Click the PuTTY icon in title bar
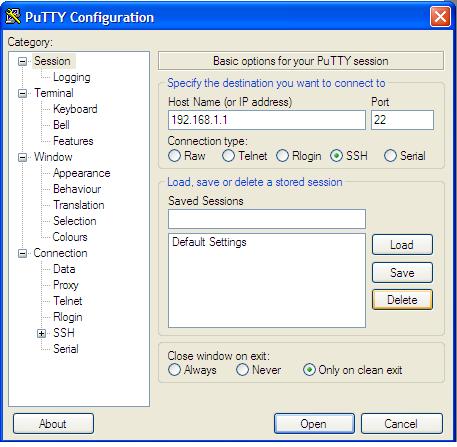 pos(13,17)
